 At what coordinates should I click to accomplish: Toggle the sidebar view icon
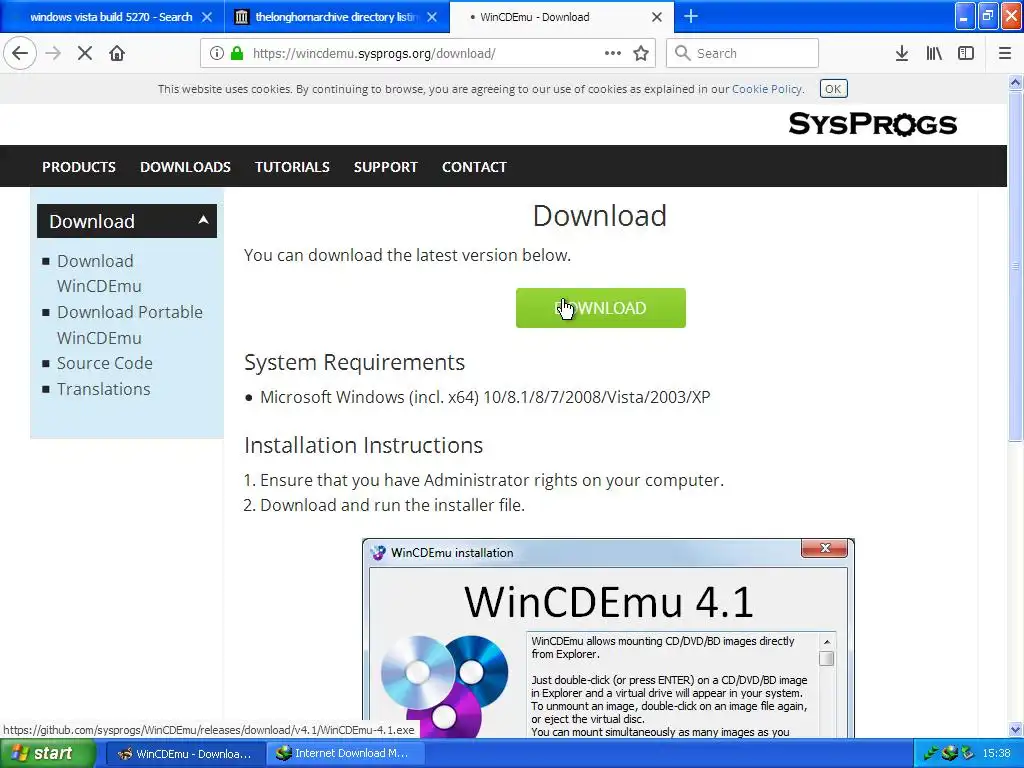966,53
